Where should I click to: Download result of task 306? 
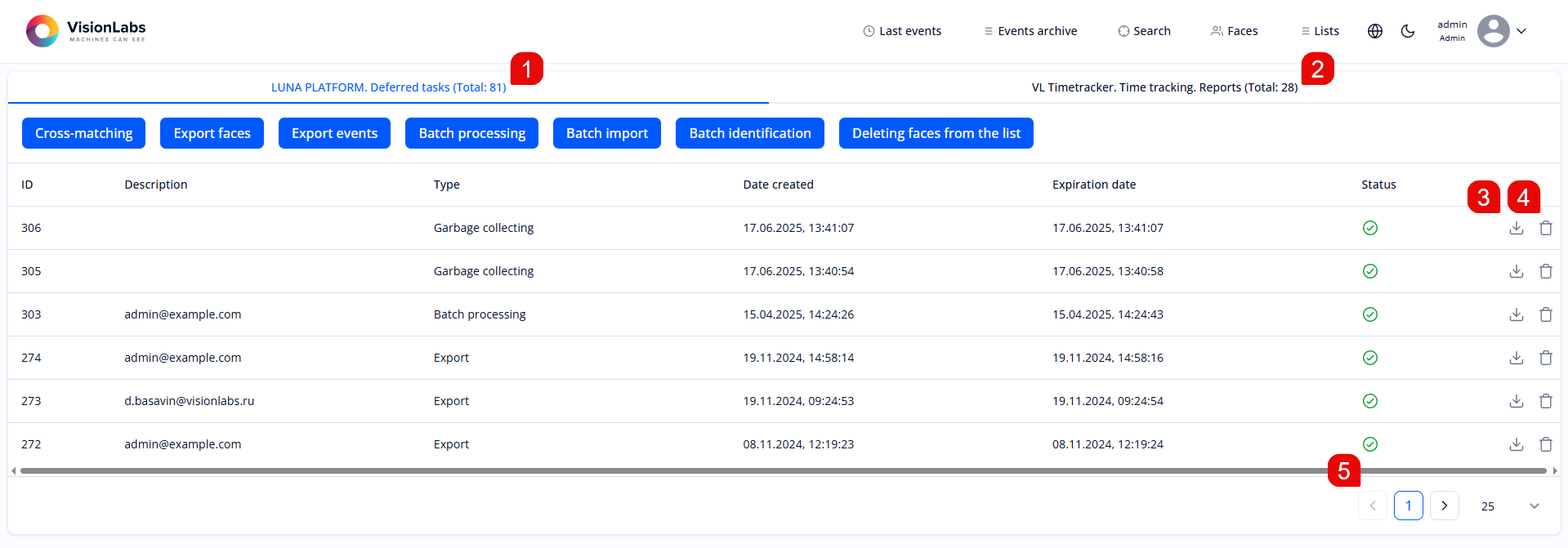pos(1516,228)
